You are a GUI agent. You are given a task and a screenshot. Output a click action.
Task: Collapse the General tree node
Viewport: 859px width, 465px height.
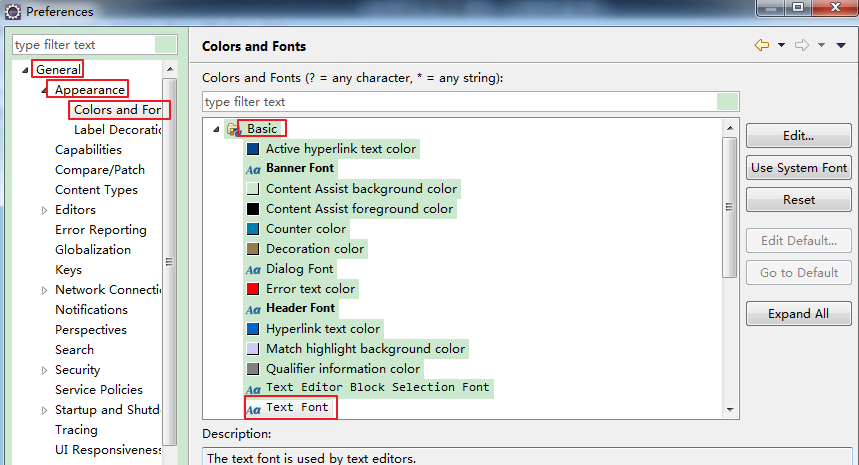coord(25,70)
